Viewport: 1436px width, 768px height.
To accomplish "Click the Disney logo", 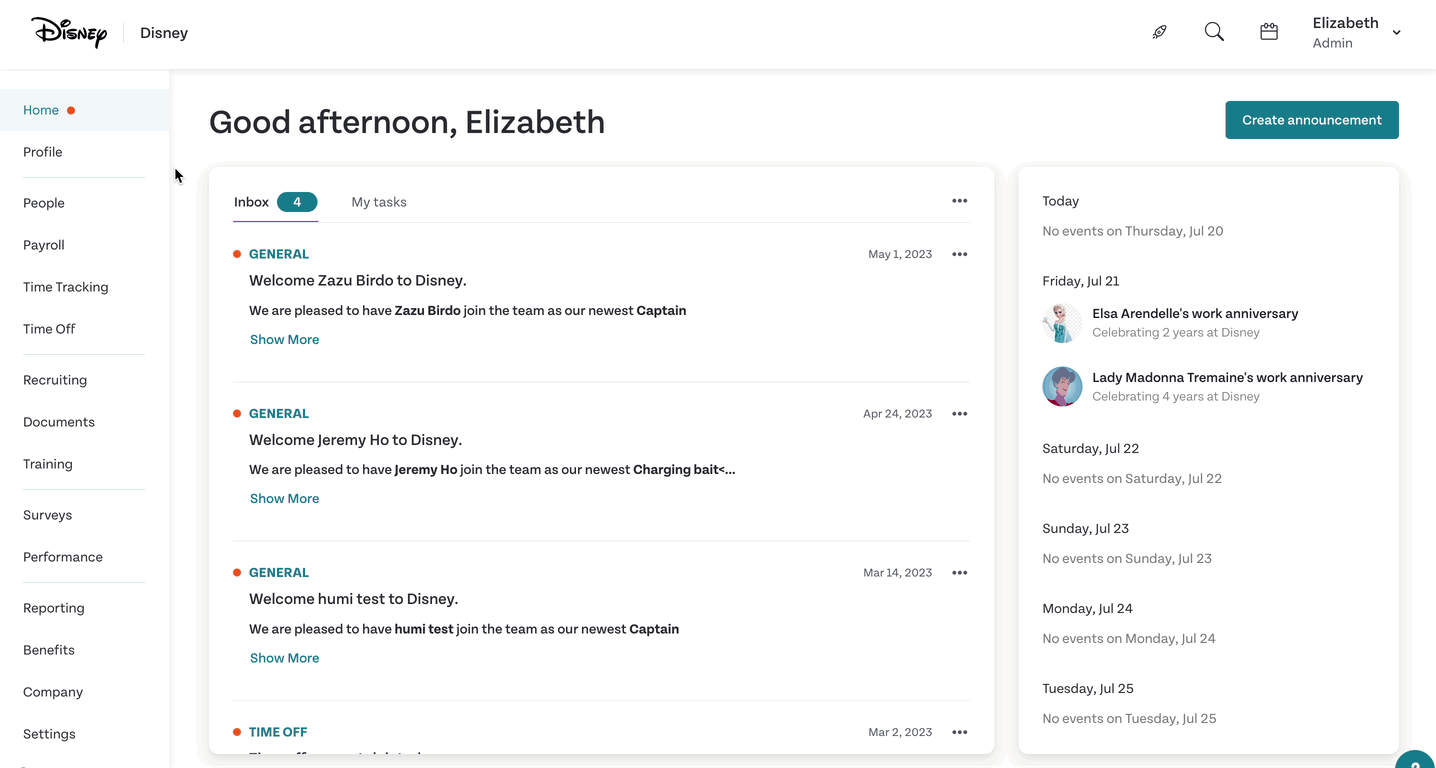I will click(x=69, y=32).
